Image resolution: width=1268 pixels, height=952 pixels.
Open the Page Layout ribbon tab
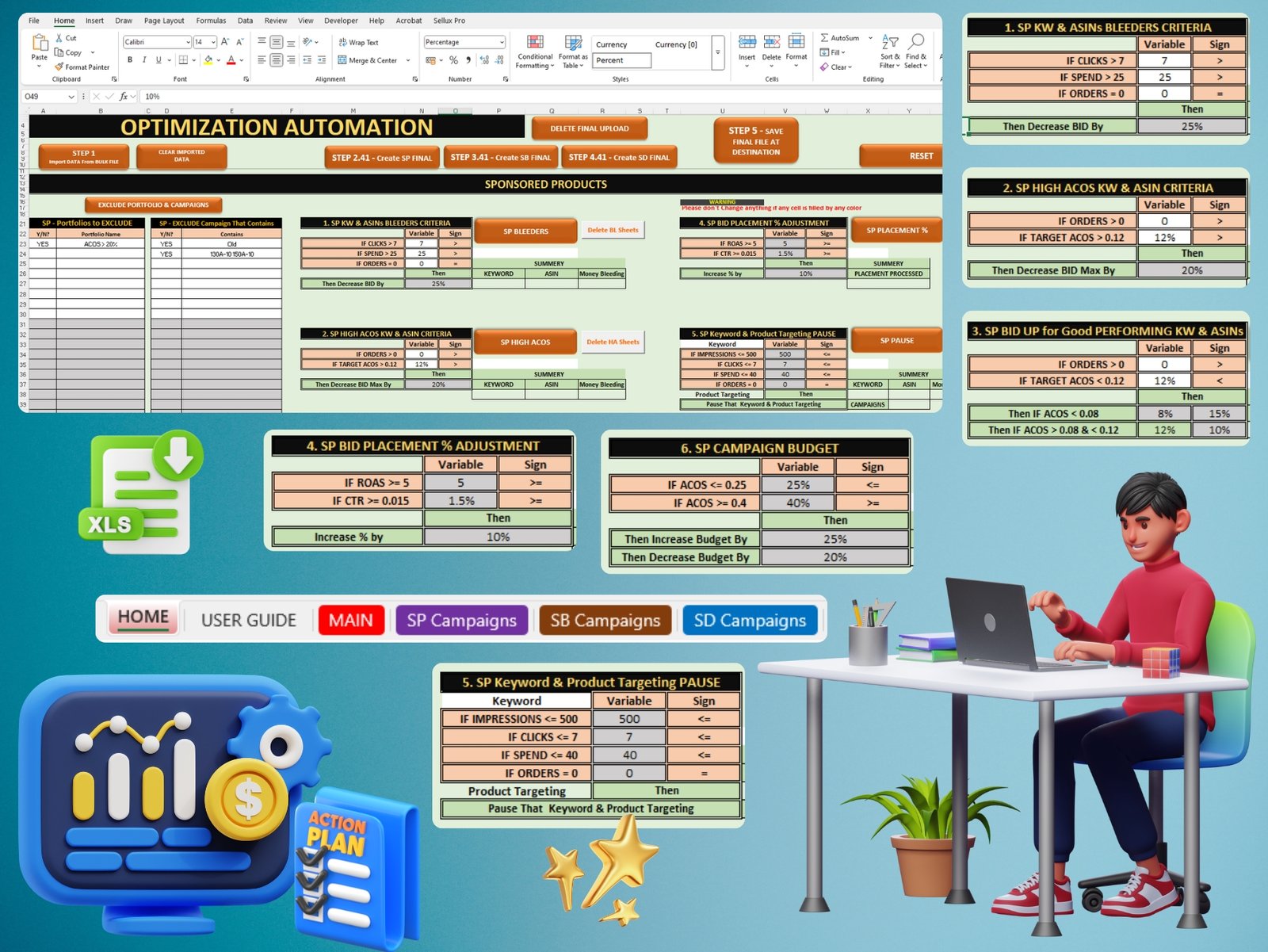164,21
